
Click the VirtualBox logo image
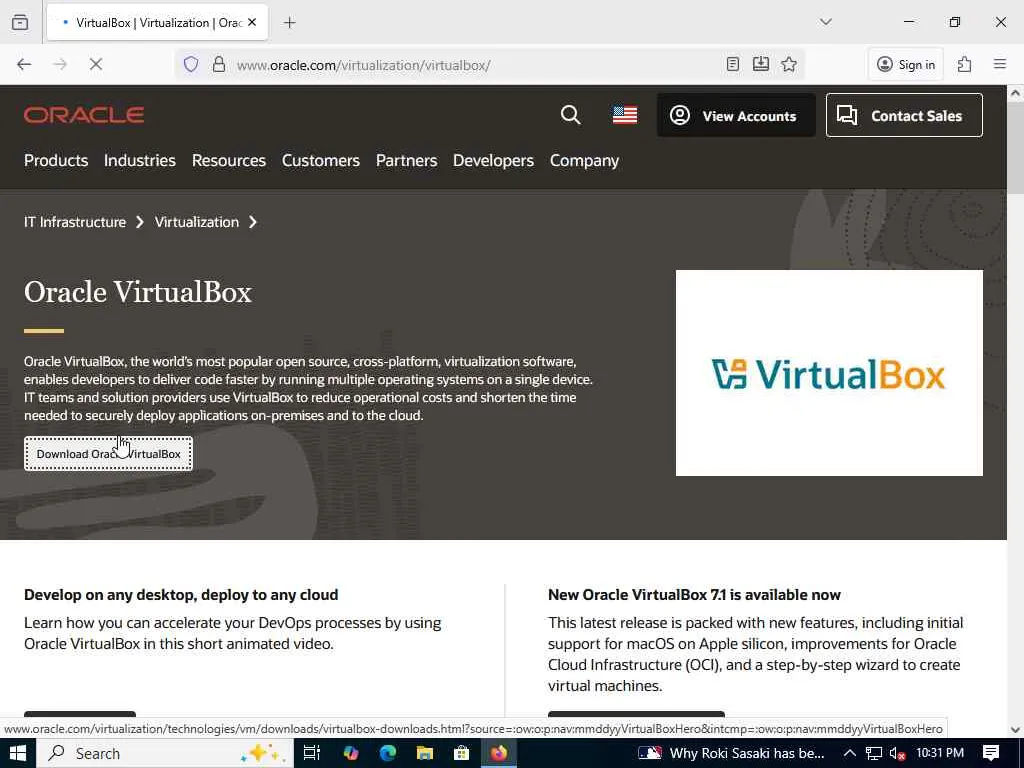[829, 373]
